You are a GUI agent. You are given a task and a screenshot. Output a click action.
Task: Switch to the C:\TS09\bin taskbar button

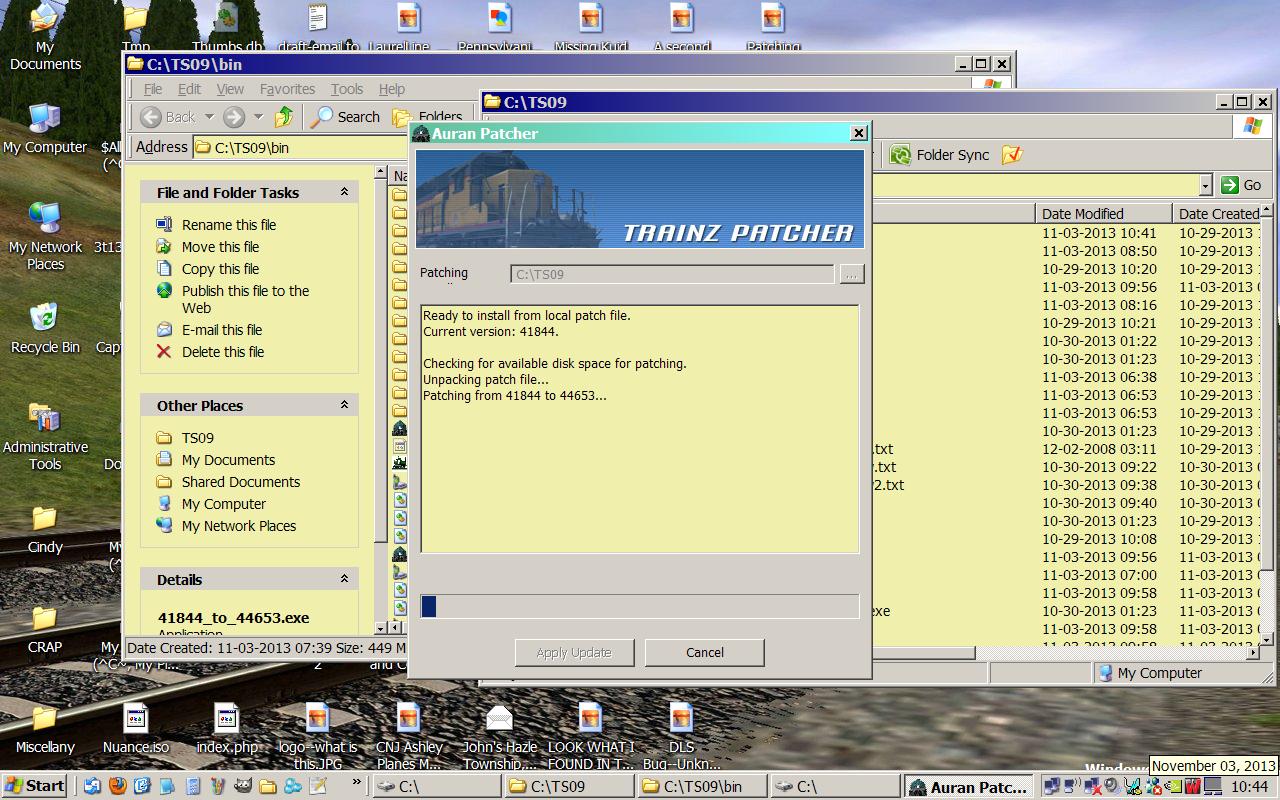[701, 786]
